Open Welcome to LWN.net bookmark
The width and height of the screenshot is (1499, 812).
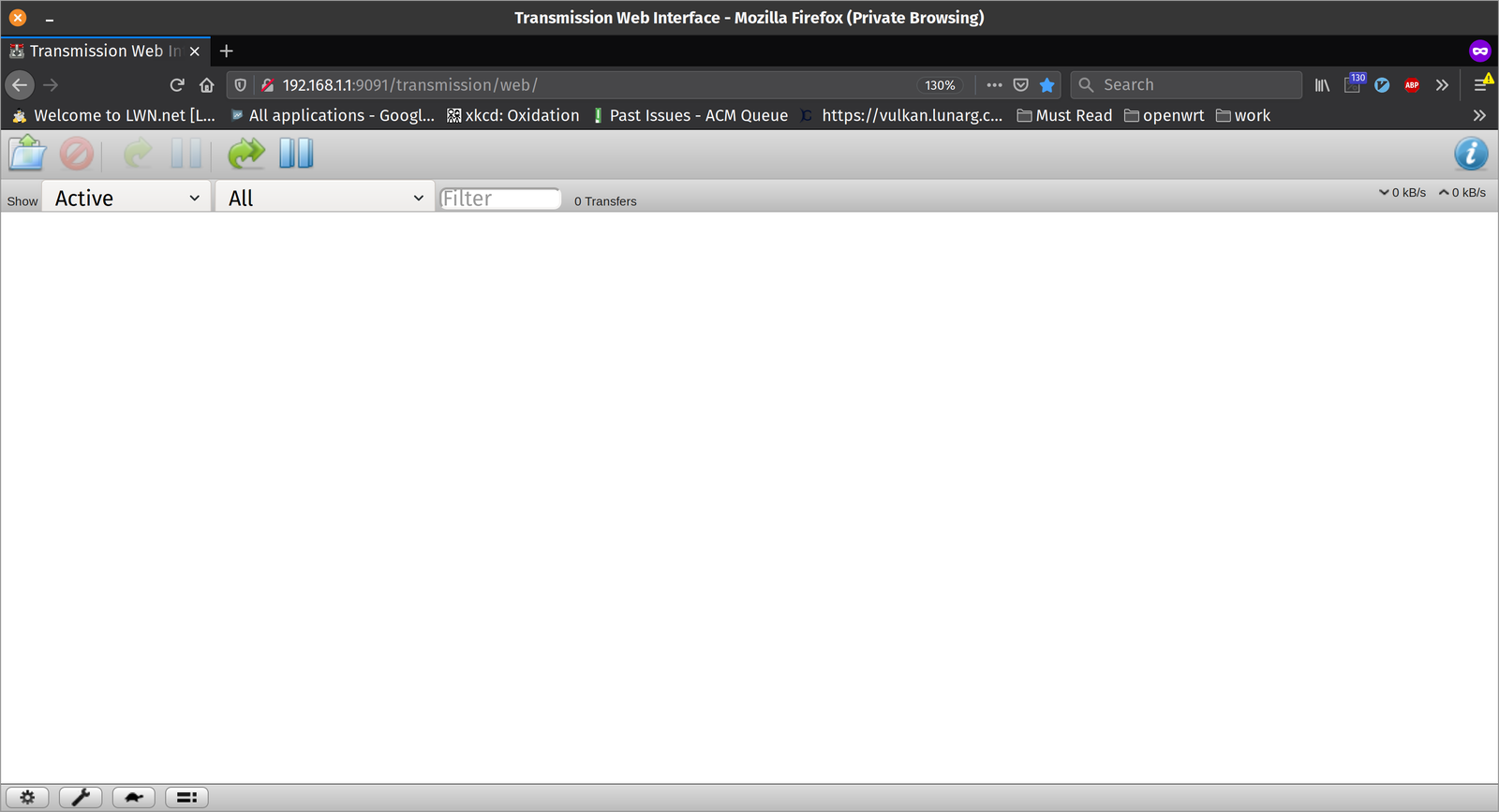click(112, 115)
